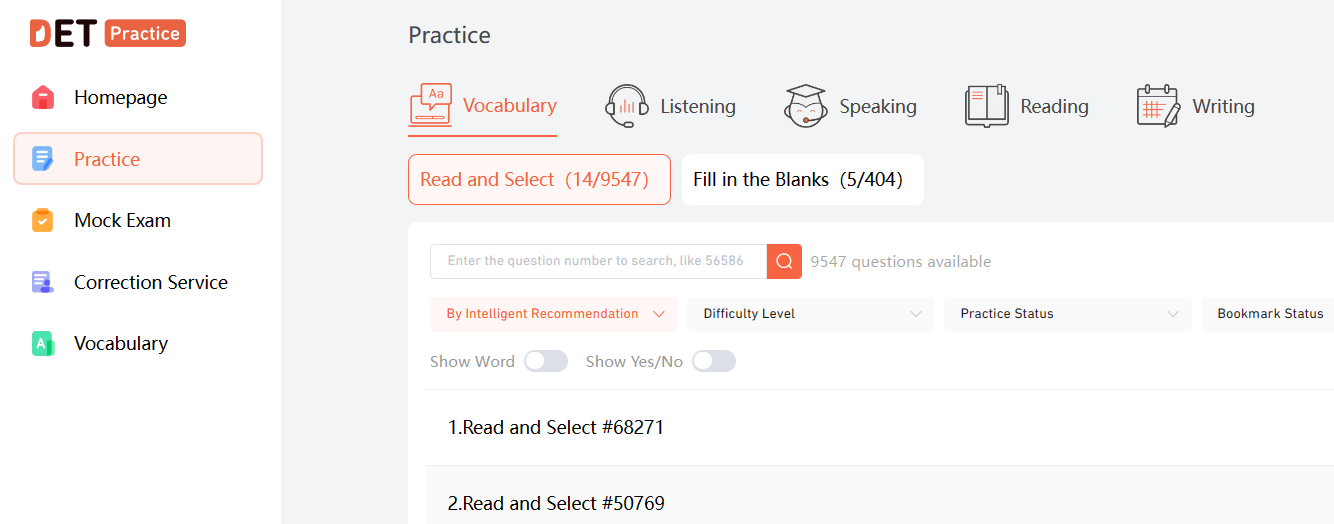Click the Listening headphones icon
Screen dimensions: 1334x524
(627, 106)
